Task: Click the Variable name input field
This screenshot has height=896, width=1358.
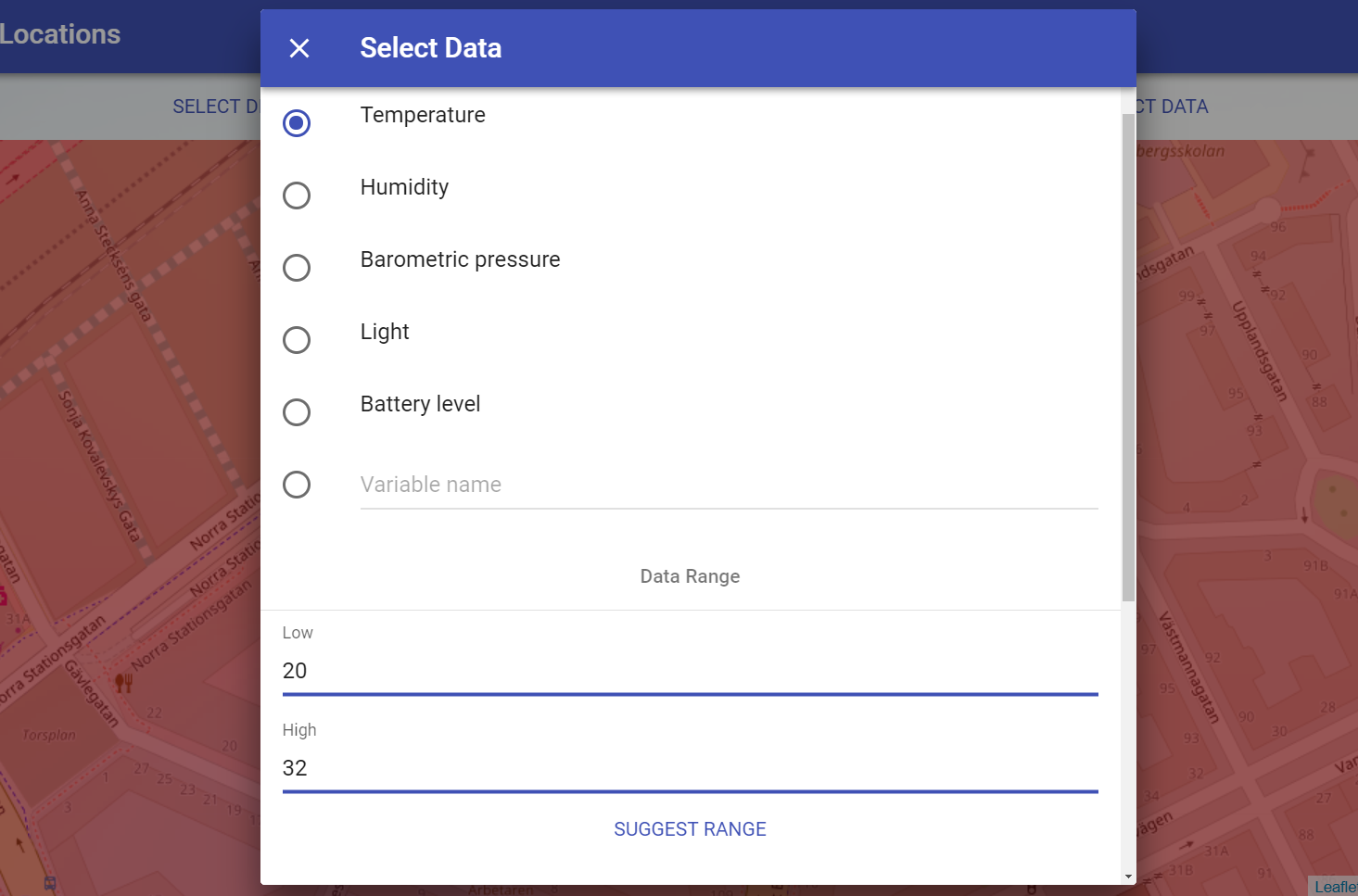Action: click(x=729, y=485)
